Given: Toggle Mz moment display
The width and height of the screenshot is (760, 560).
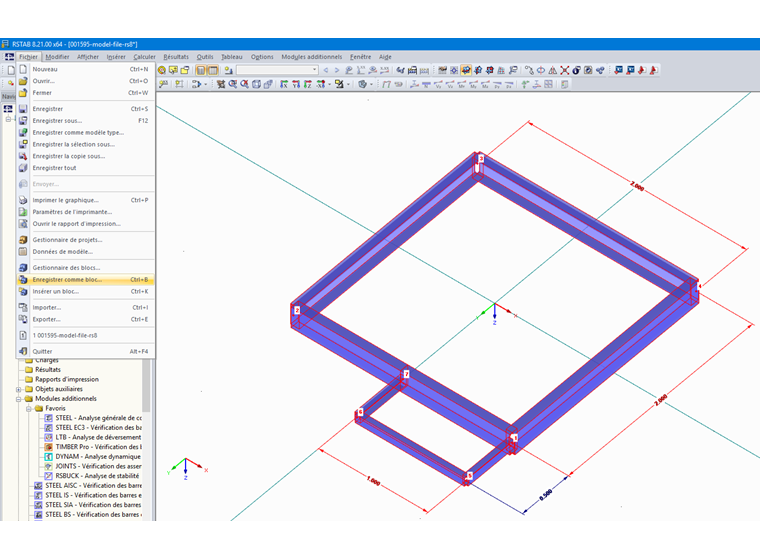Looking at the screenshot, I should 485,84.
